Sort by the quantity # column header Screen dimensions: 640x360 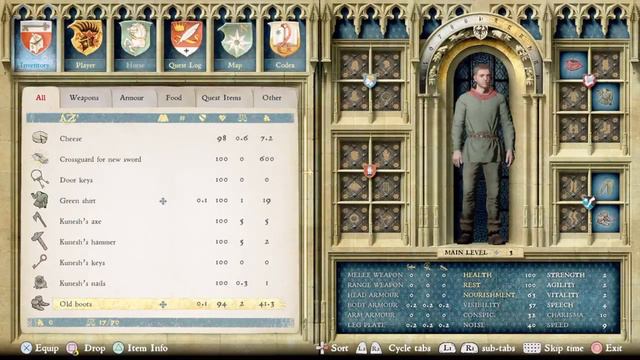(182, 118)
